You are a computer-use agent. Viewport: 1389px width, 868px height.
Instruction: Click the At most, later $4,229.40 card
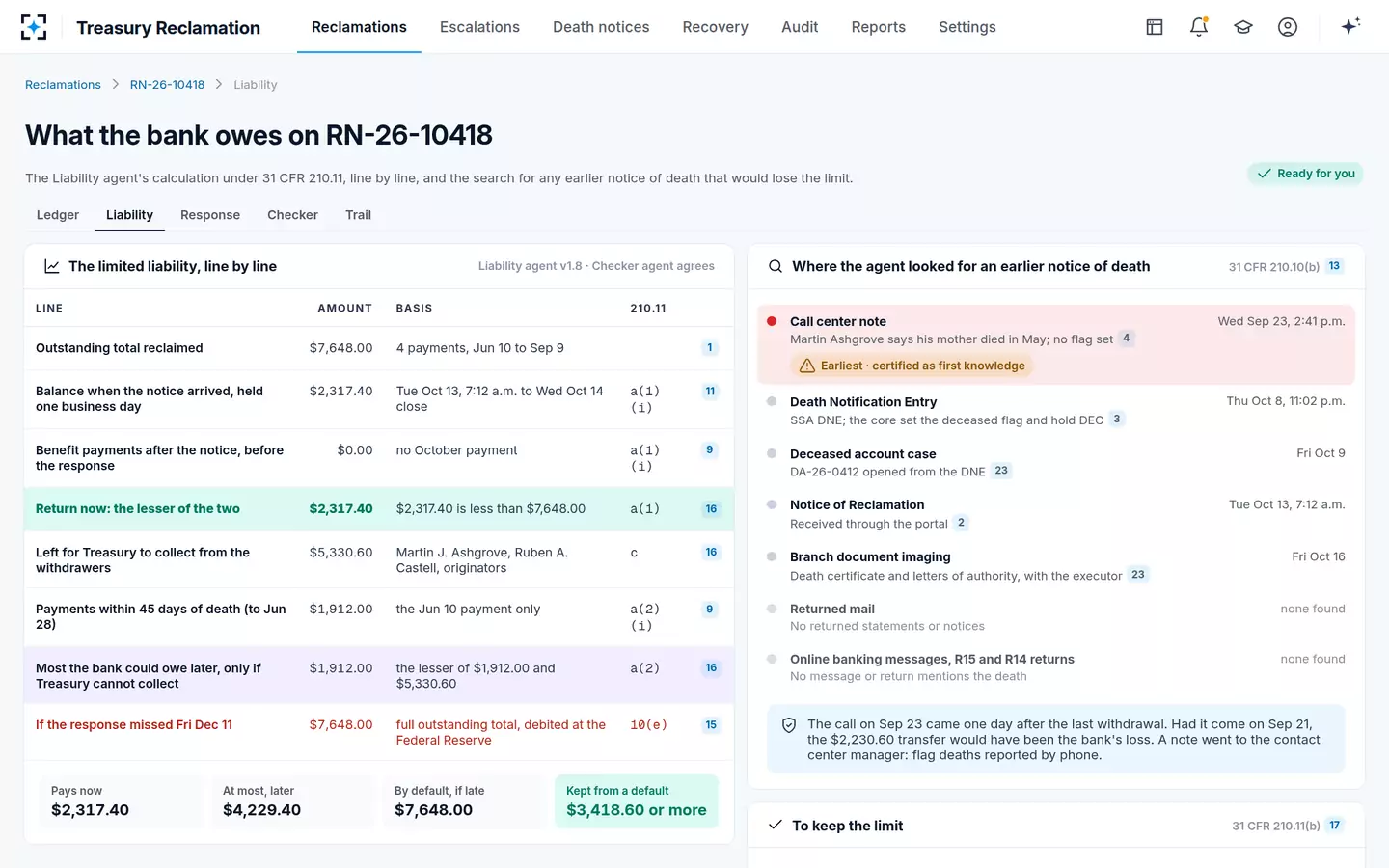293,801
